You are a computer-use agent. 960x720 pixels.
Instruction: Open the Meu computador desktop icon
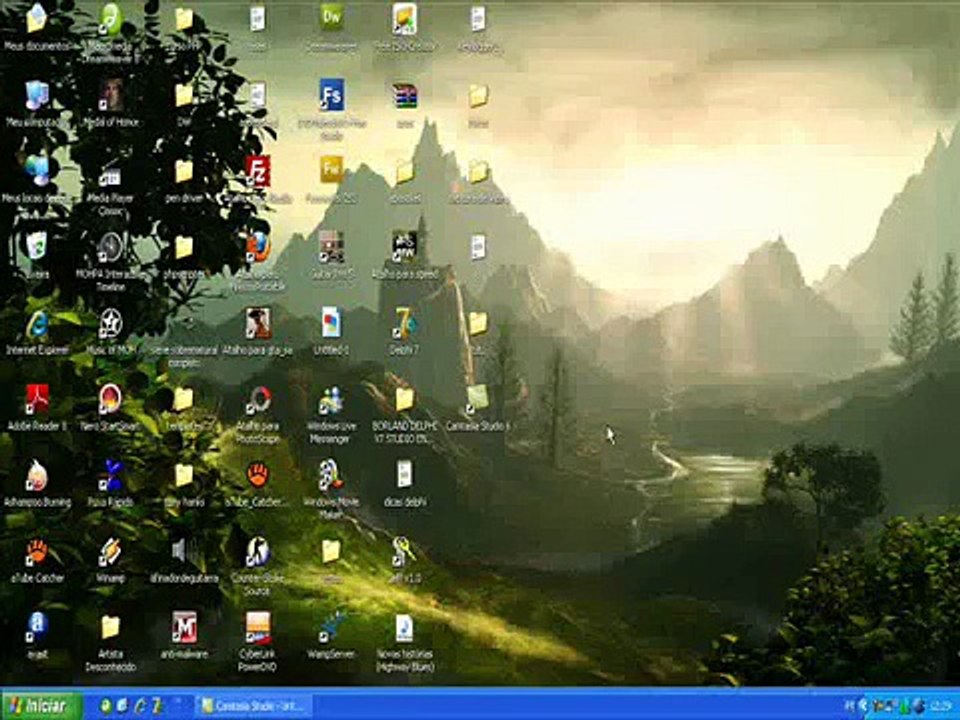click(x=37, y=96)
